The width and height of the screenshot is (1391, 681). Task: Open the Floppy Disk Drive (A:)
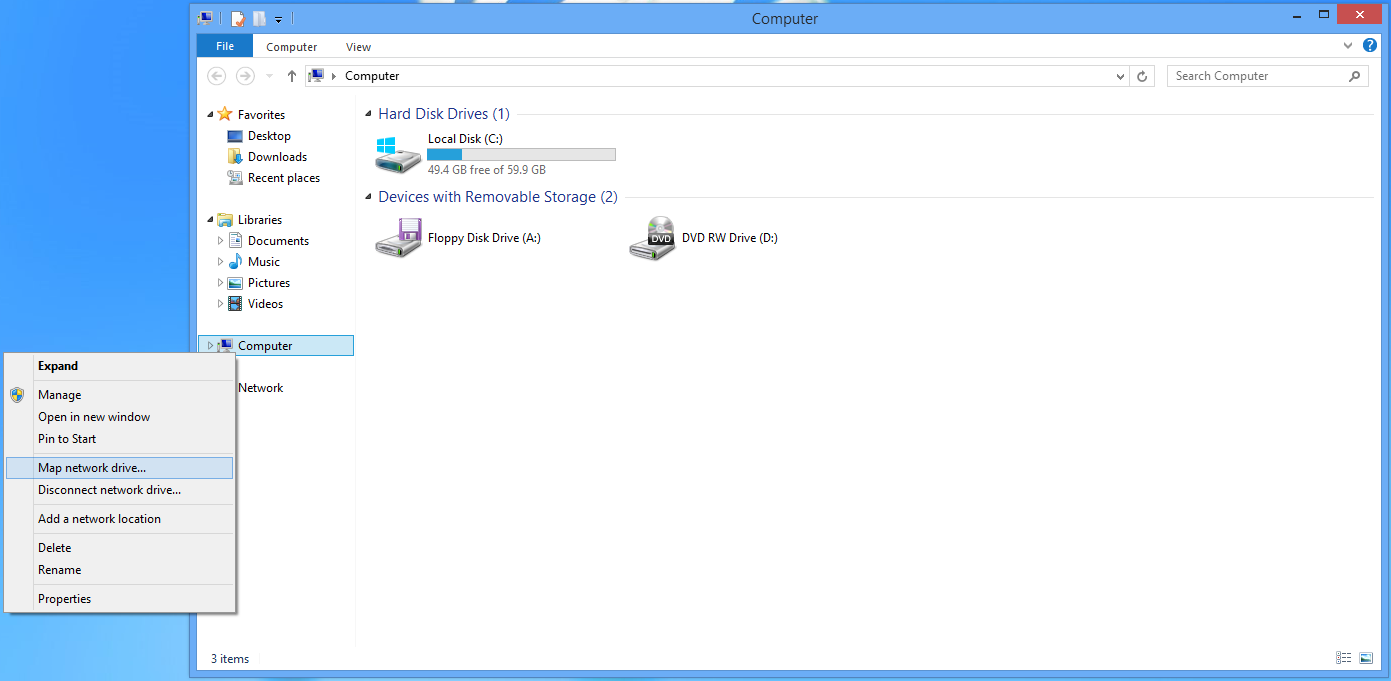pos(399,238)
